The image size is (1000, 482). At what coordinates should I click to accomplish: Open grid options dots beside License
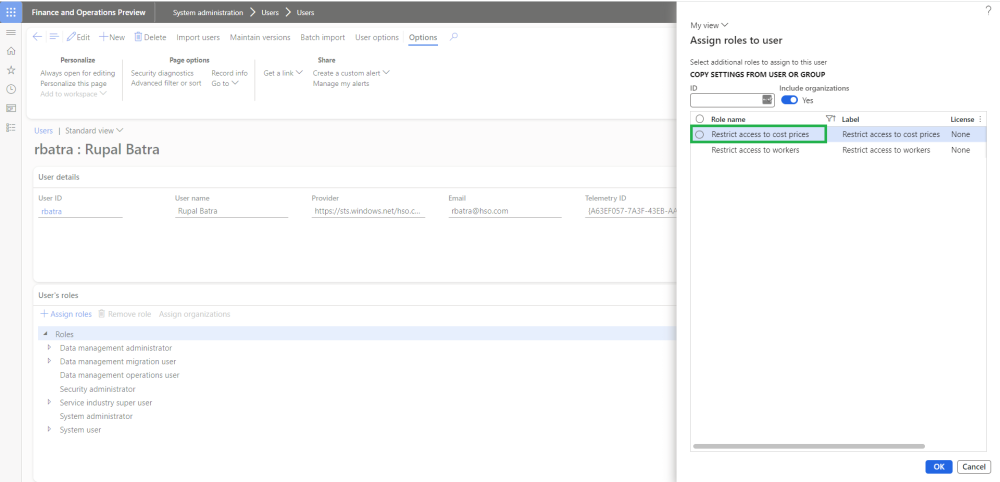980,119
